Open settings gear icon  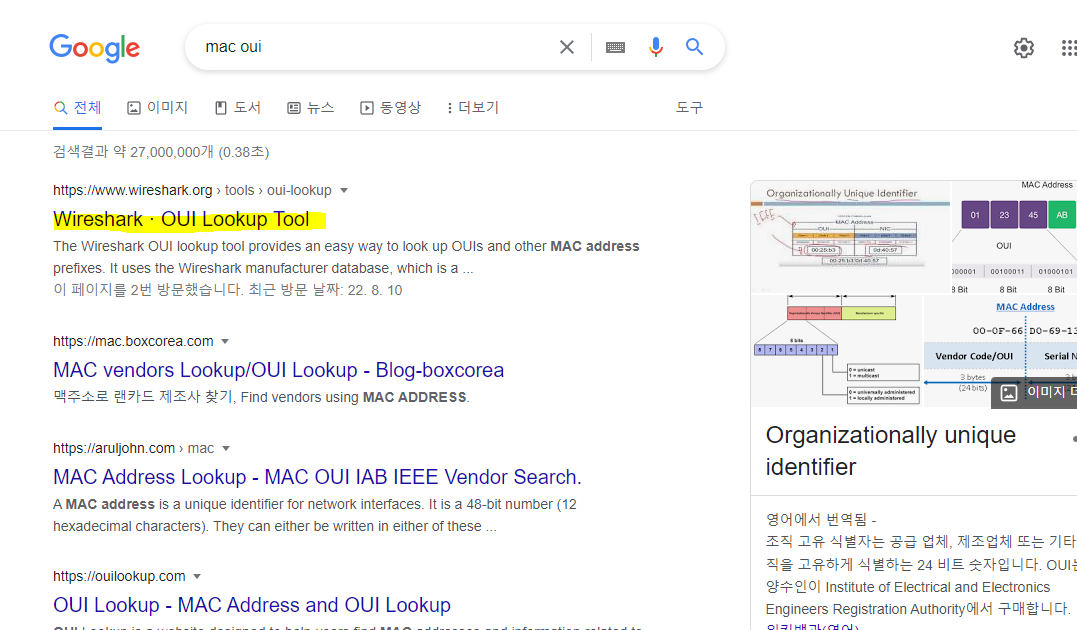coord(1023,47)
